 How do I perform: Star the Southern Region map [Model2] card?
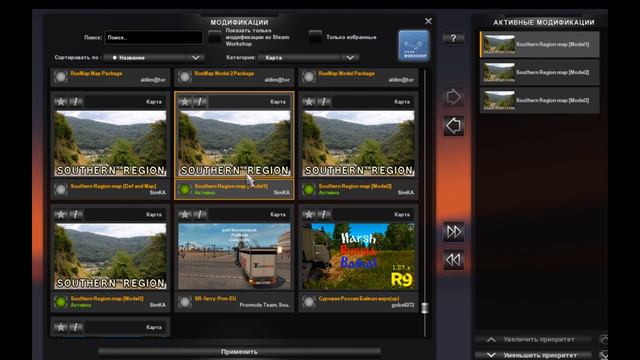309,102
